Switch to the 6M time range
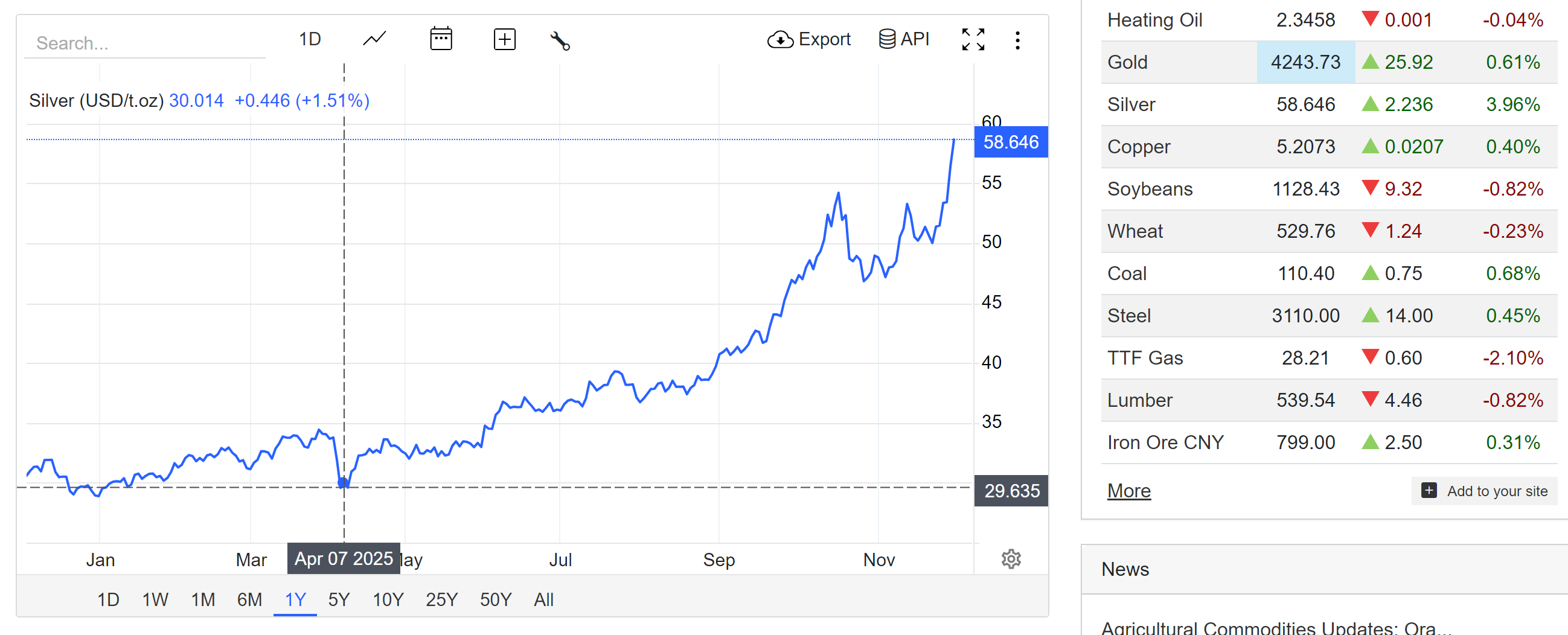Image resolution: width=1568 pixels, height=635 pixels. (x=249, y=599)
